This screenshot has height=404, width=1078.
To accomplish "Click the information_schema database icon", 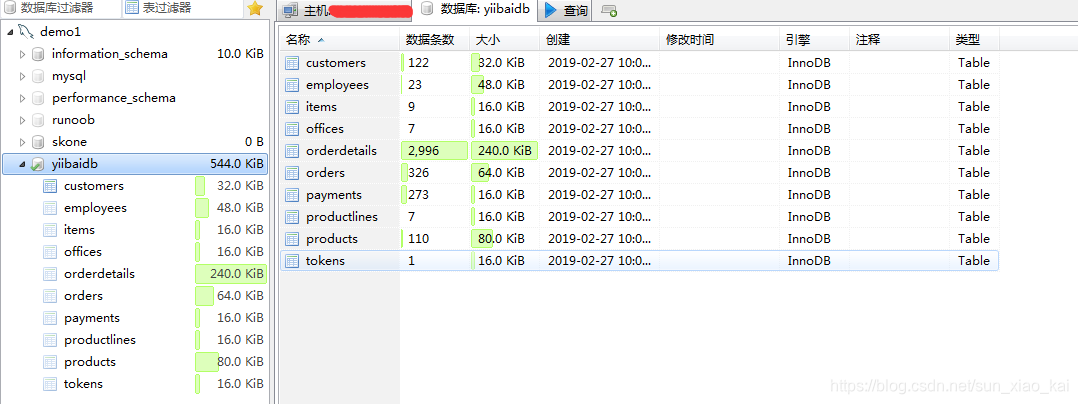I will [38, 54].
